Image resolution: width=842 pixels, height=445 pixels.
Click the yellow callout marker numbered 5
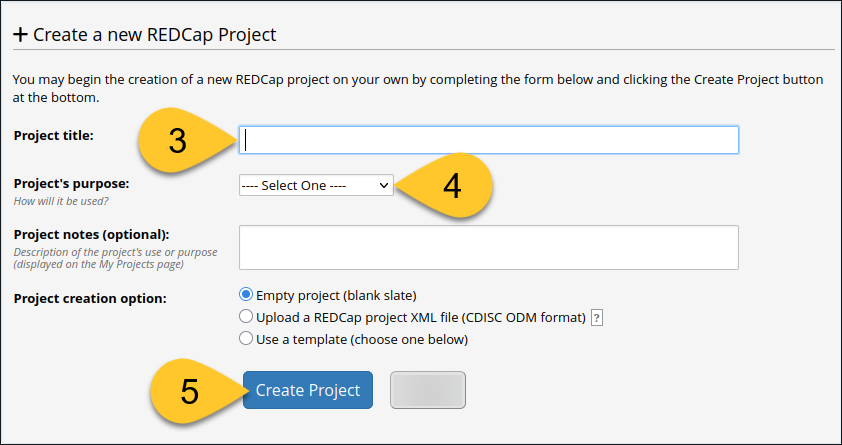[193, 391]
